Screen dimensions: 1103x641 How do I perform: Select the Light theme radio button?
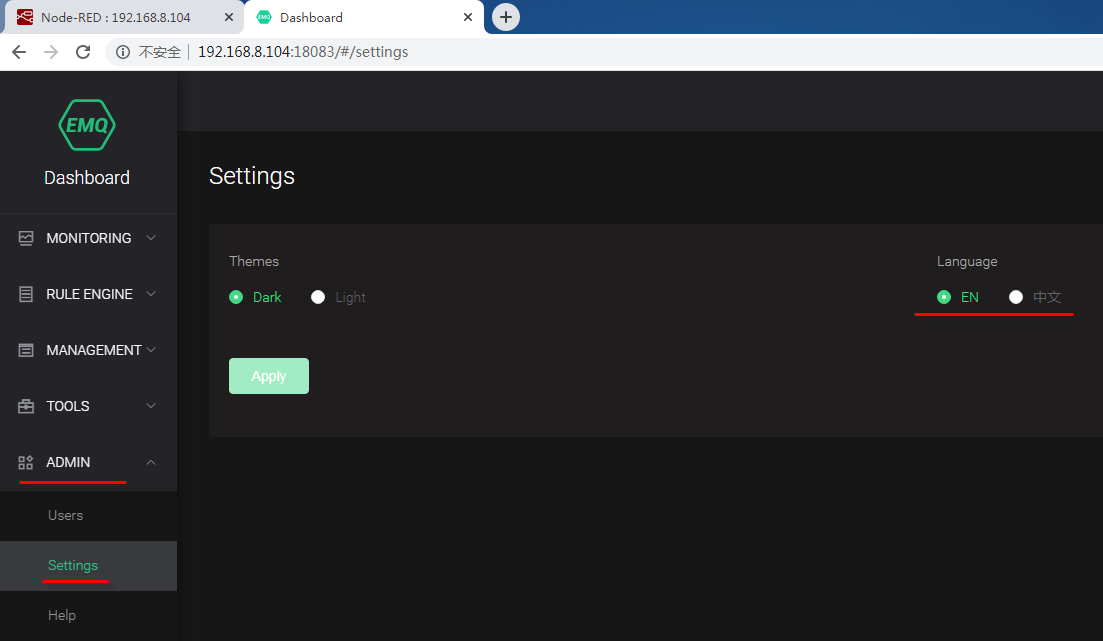[x=318, y=297]
